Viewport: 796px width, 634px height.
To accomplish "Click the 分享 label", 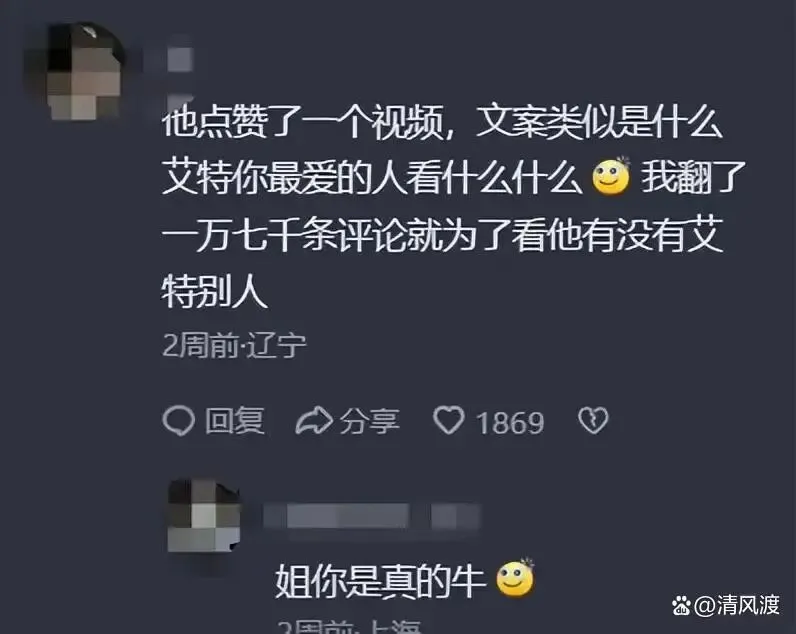I will (370, 421).
